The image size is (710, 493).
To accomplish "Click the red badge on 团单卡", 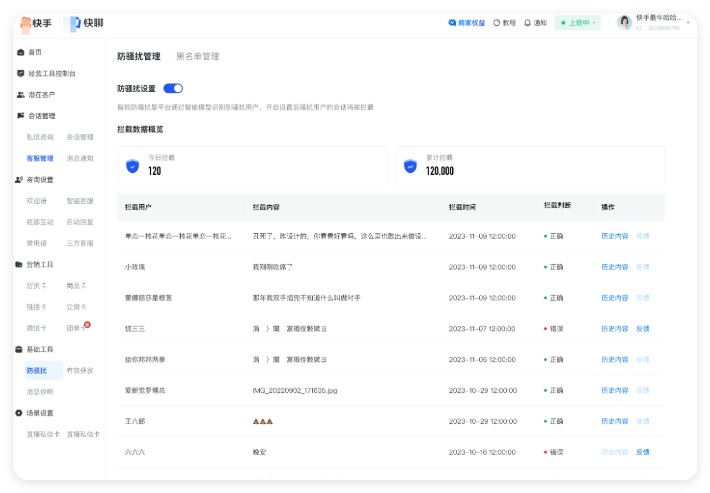I will coord(87,325).
